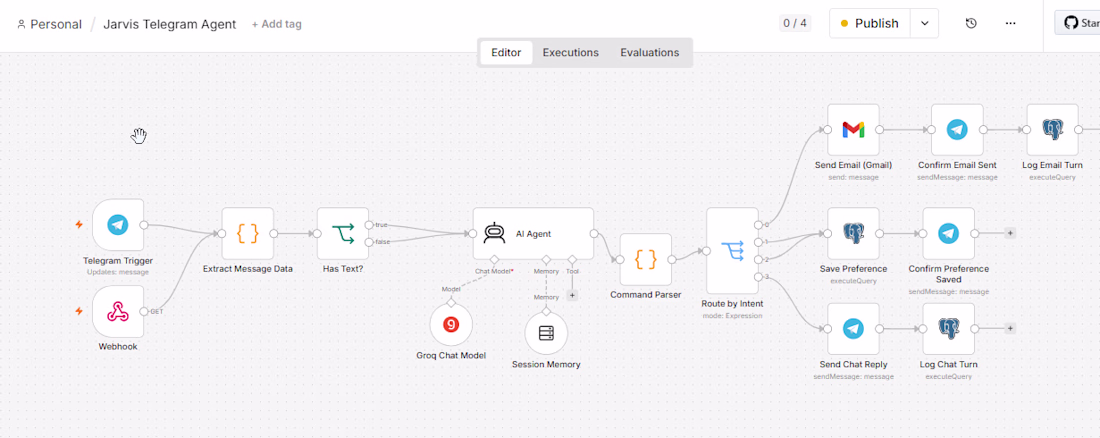
Task: Click the Webhook trigger lightning bolt icon
Action: [x=79, y=311]
